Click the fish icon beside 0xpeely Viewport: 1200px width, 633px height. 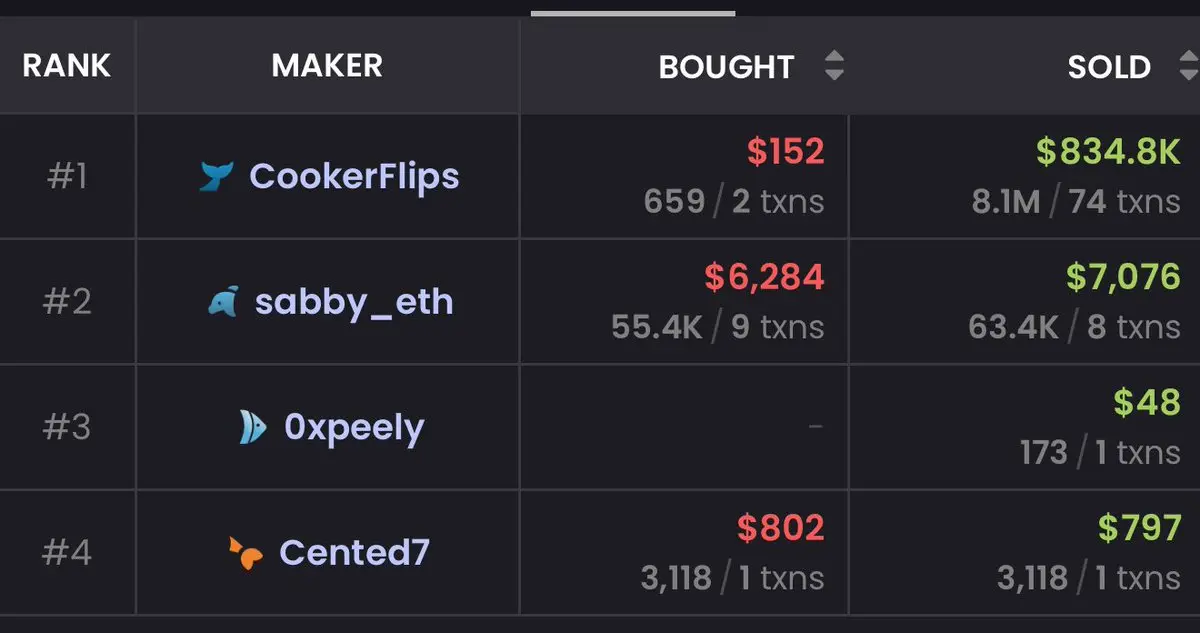(252, 428)
